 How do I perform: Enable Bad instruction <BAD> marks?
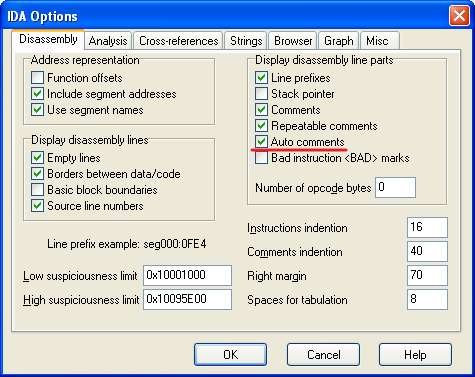point(261,158)
